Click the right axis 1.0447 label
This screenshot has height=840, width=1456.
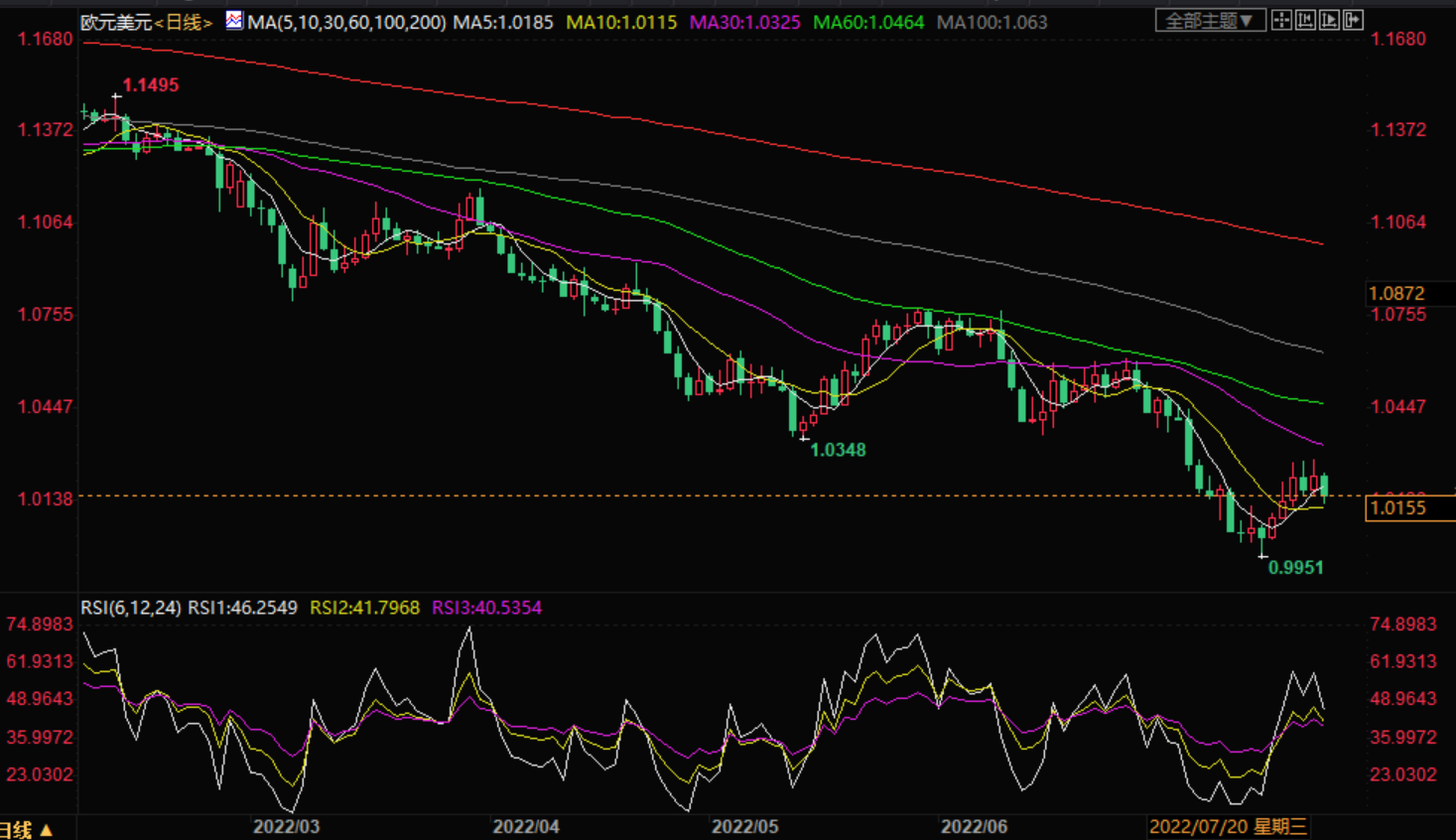pos(1397,406)
